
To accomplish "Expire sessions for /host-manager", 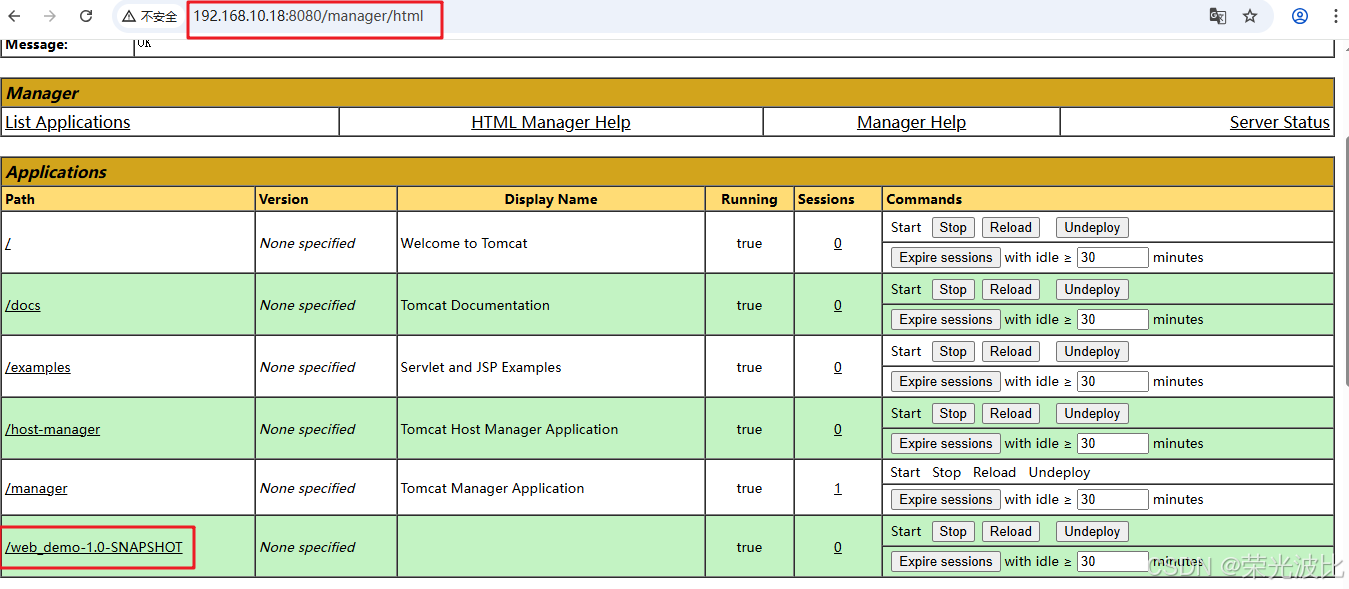I will pyautogui.click(x=946, y=443).
